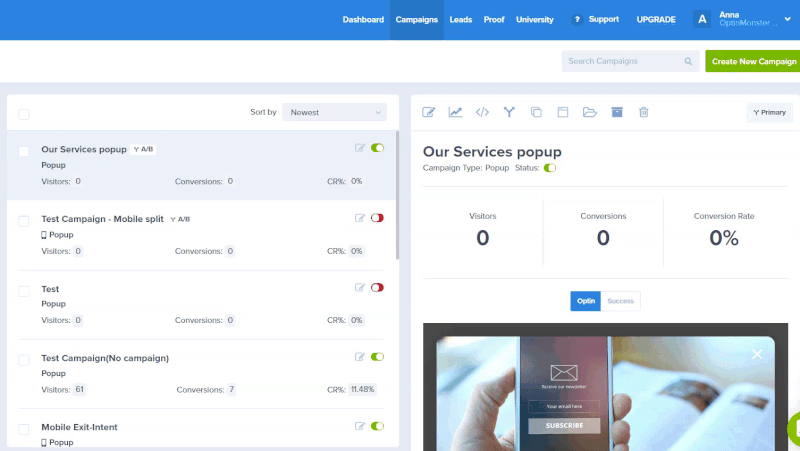Screen dimensions: 800x451
Task: Open the Campaigns menu item
Action: 417,19
